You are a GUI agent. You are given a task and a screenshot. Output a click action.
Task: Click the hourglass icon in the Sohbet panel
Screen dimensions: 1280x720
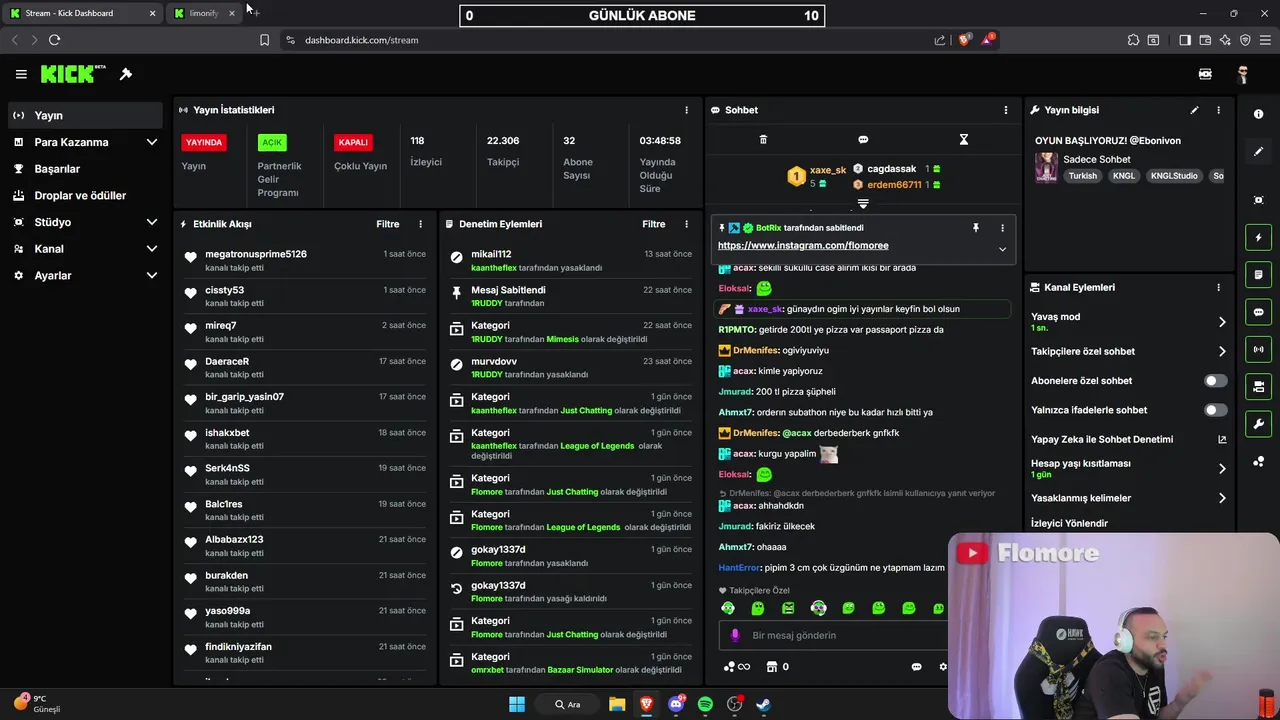coord(964,140)
